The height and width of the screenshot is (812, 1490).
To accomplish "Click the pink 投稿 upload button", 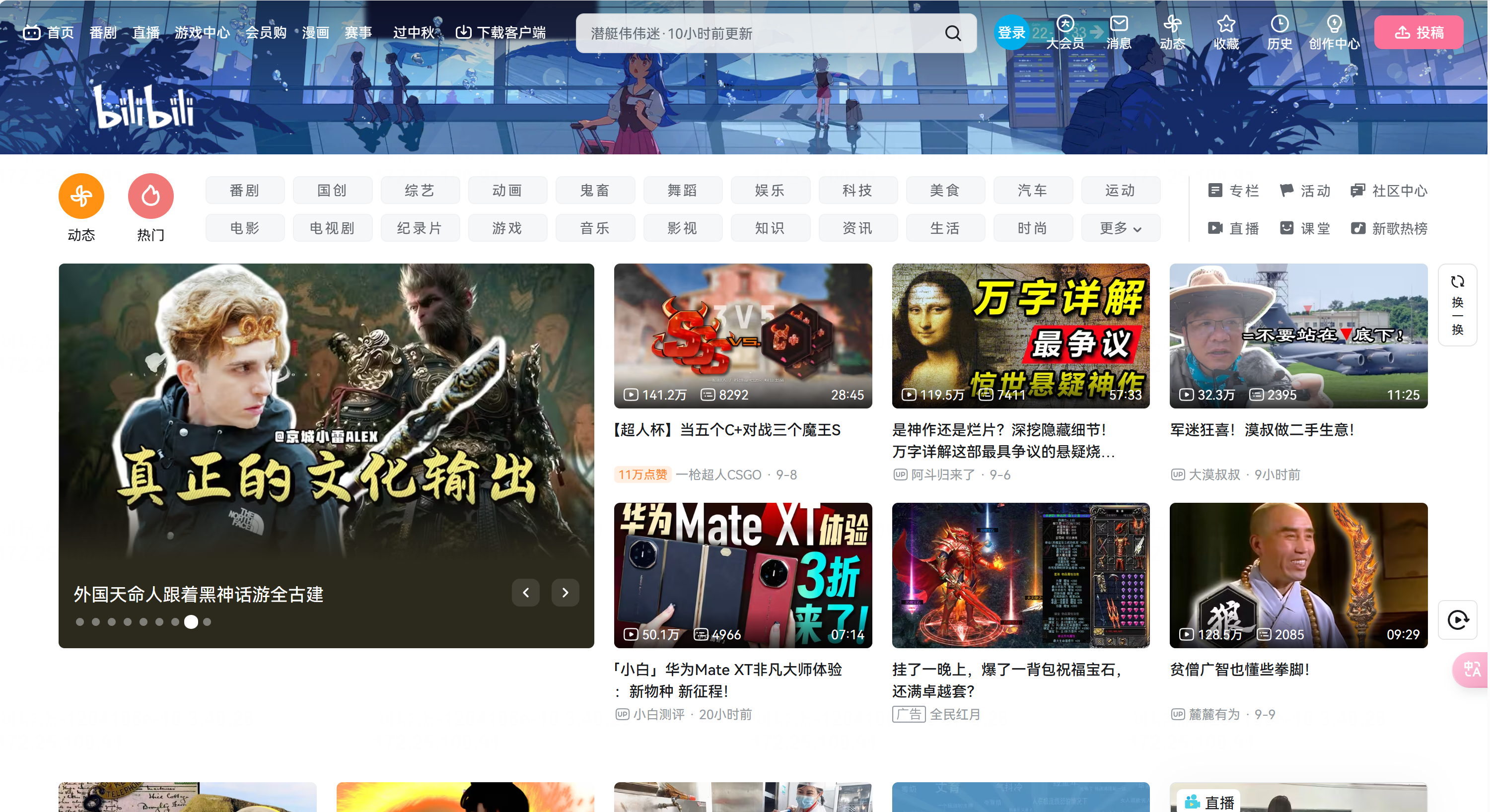I will (1419, 32).
